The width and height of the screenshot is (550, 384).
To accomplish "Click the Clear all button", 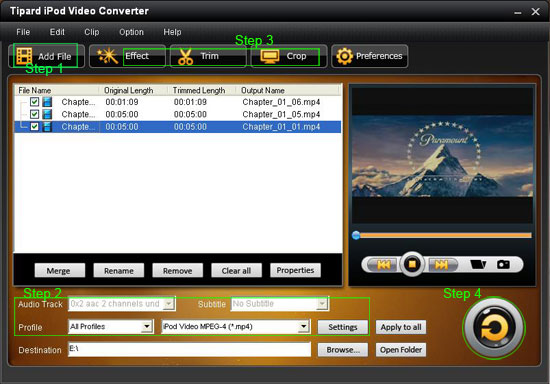I will pos(236,271).
